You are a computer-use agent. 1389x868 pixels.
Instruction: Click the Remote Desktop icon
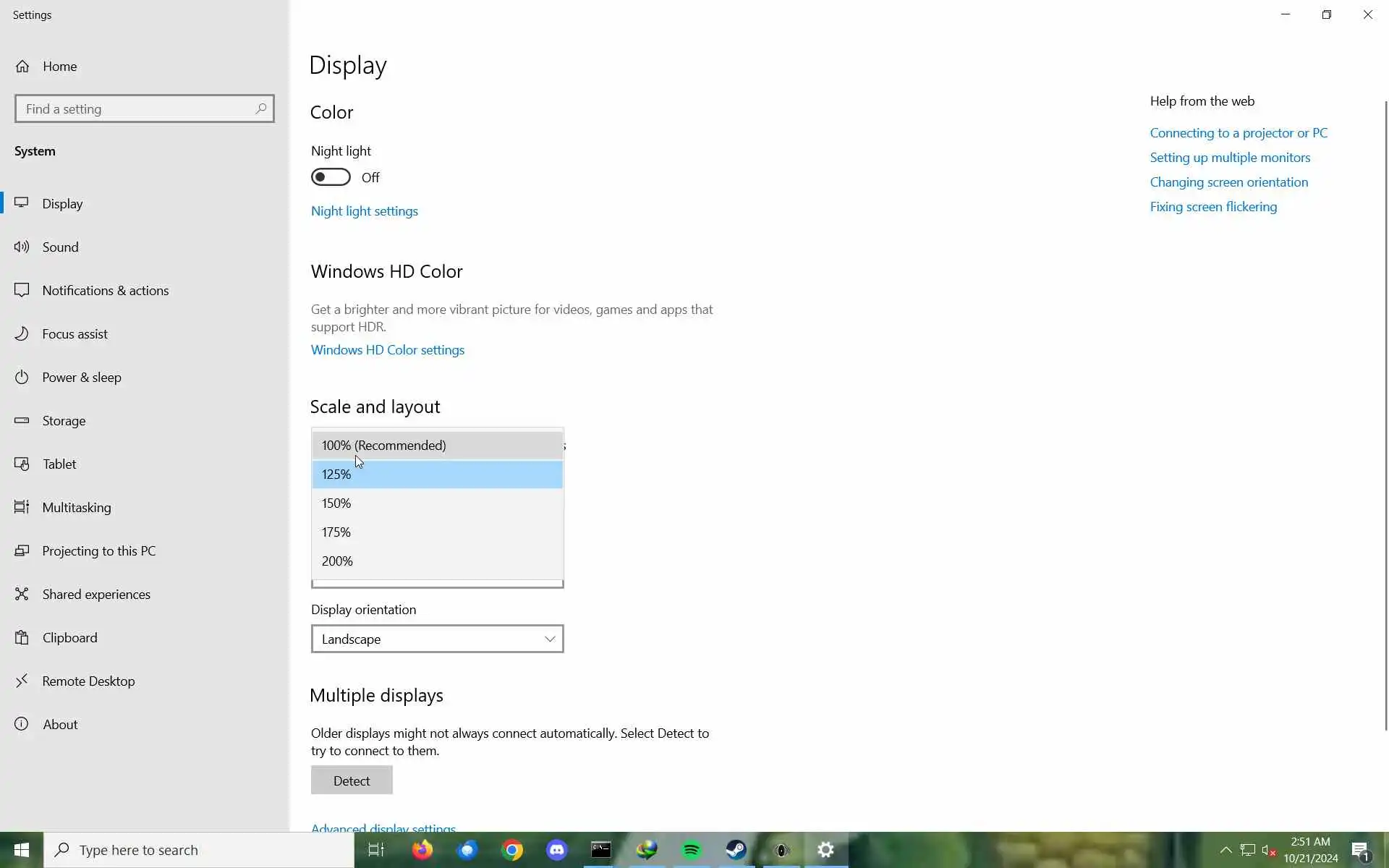(x=22, y=681)
